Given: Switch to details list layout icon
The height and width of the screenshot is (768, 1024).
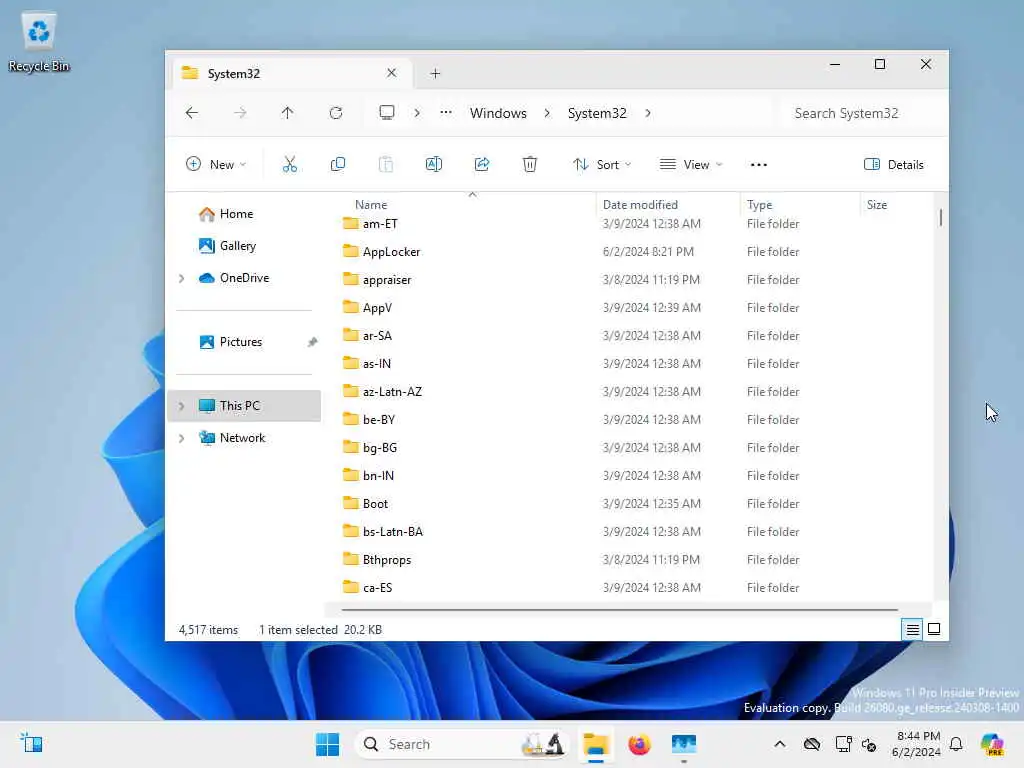Looking at the screenshot, I should pos(912,630).
